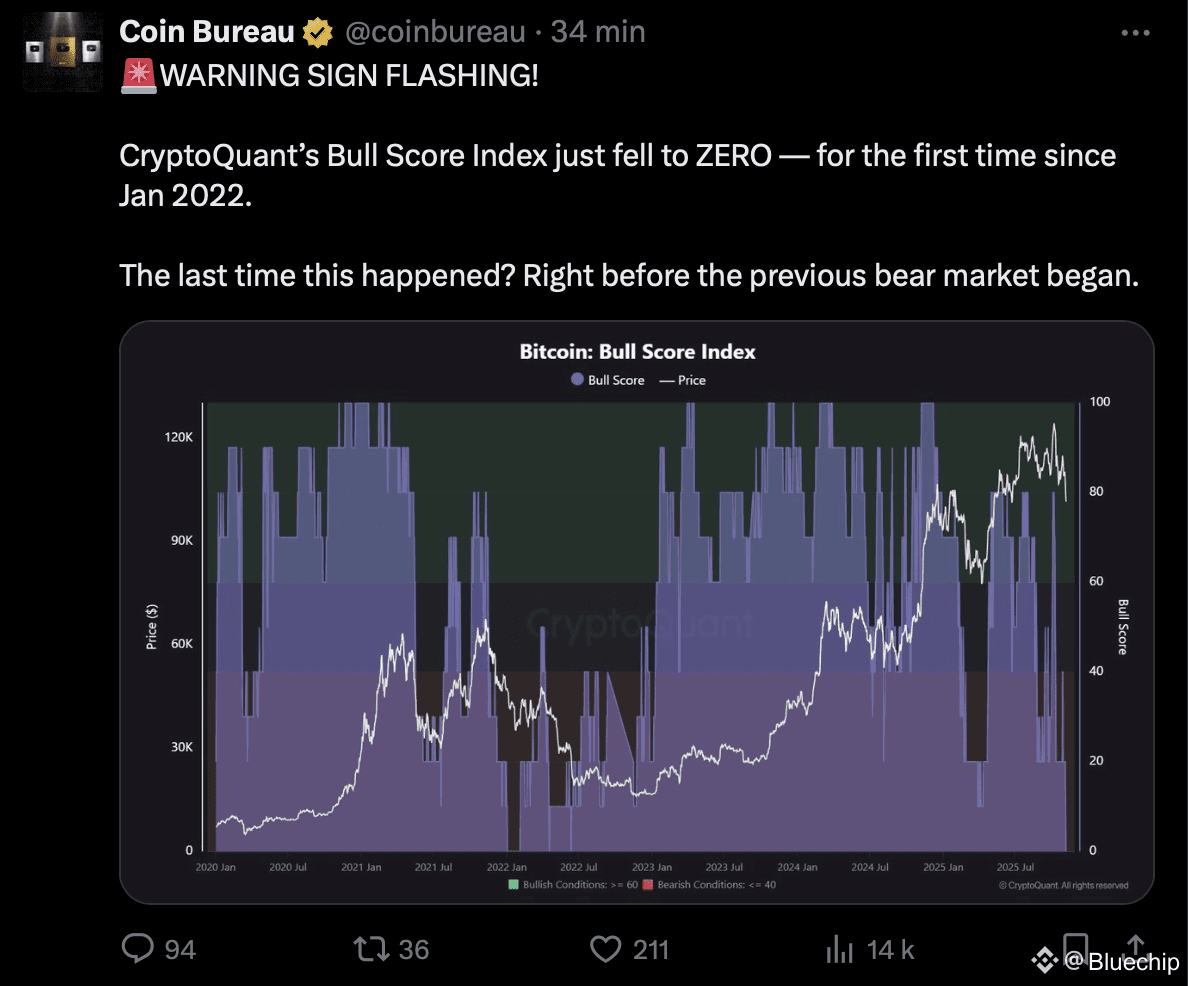Click the gold verified badge

click(319, 33)
